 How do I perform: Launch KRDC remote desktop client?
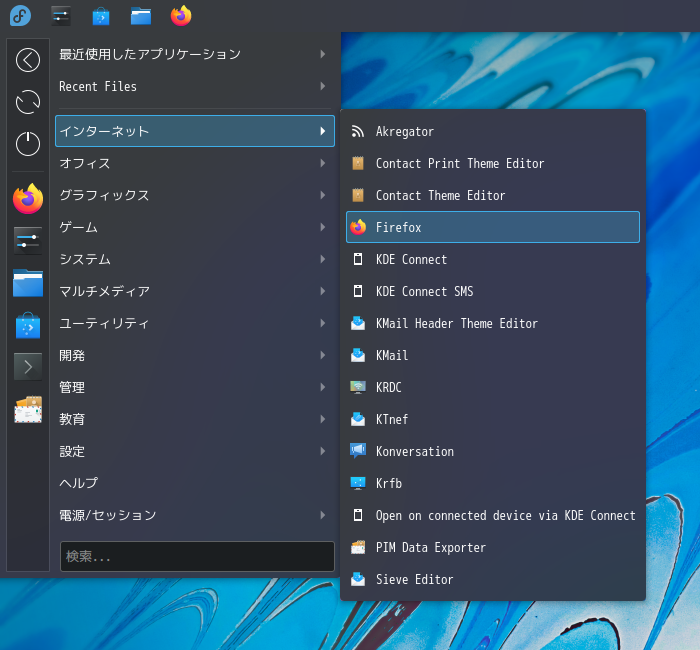(493, 388)
